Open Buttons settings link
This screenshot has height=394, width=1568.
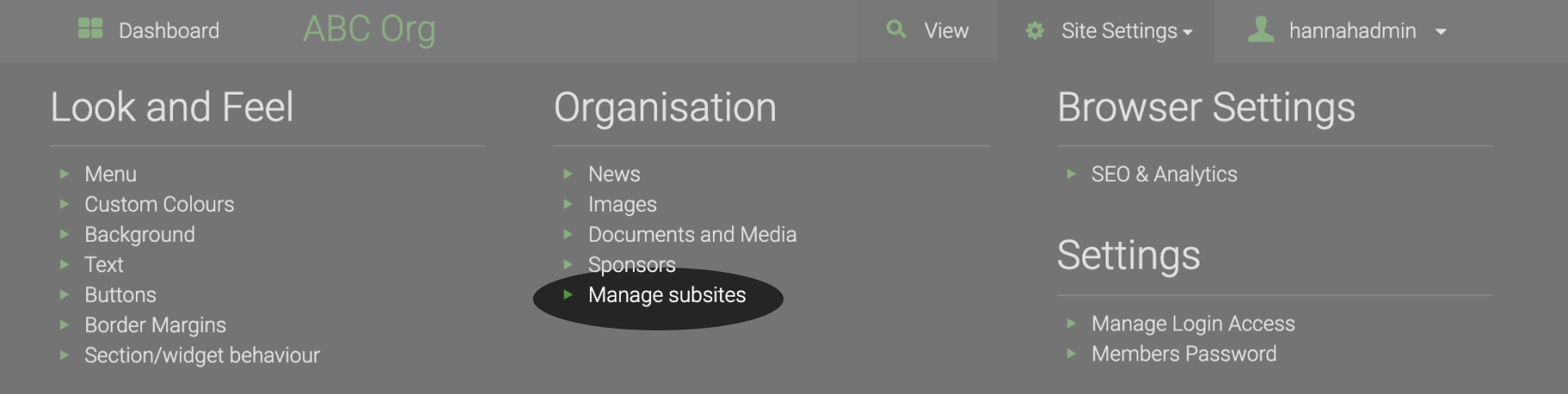121,294
